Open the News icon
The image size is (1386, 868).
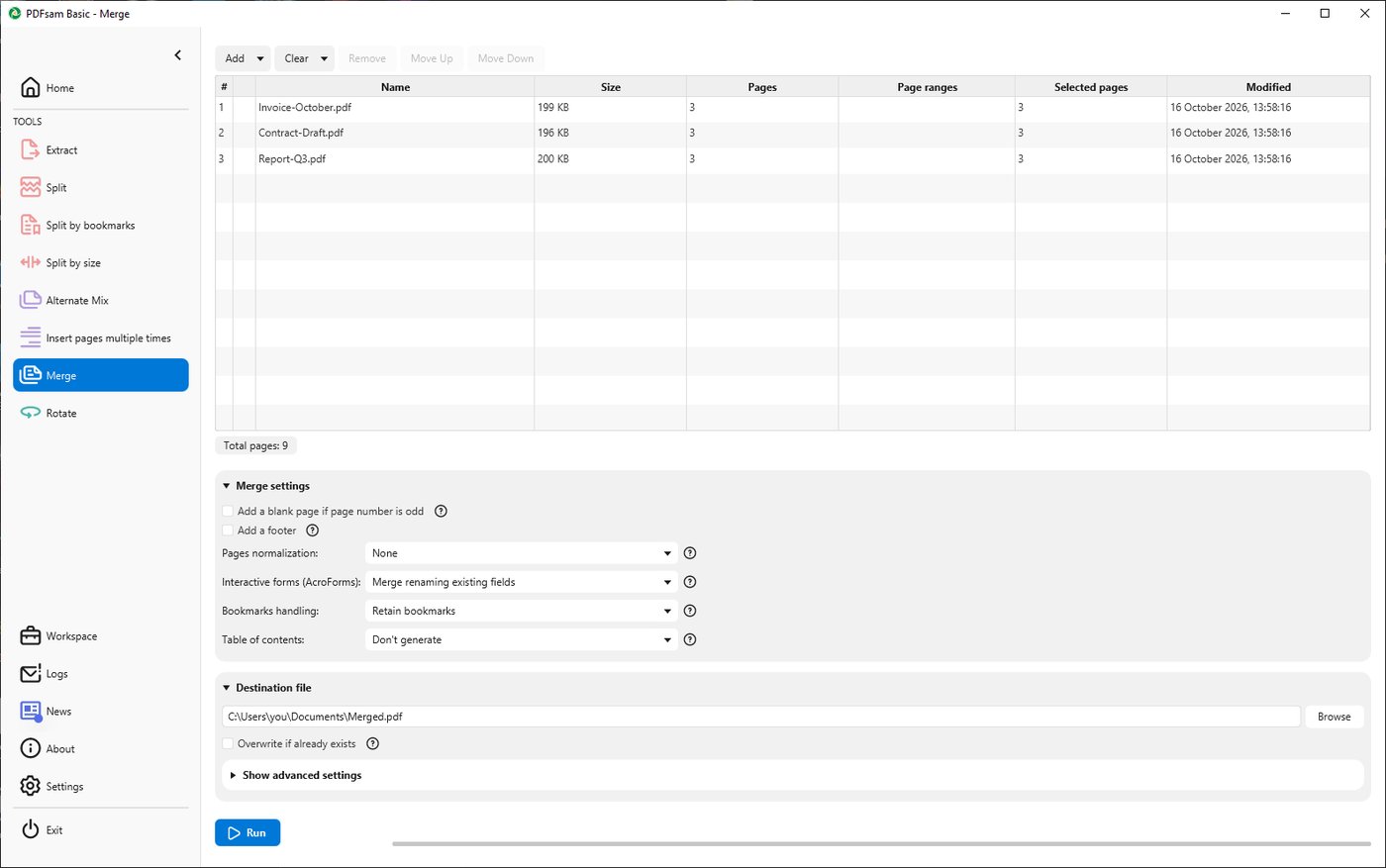tap(31, 711)
